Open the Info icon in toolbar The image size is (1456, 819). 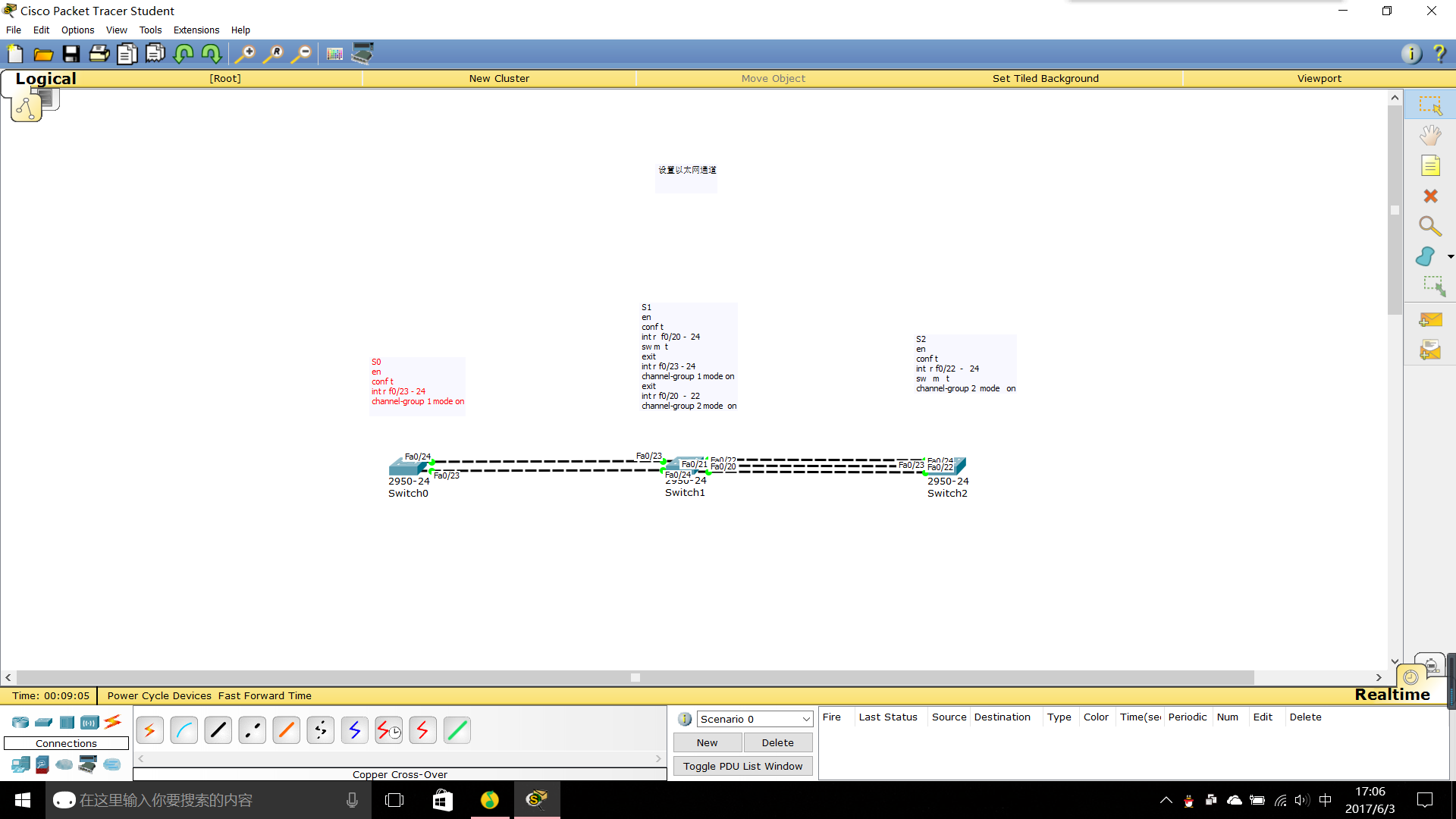point(1411,54)
